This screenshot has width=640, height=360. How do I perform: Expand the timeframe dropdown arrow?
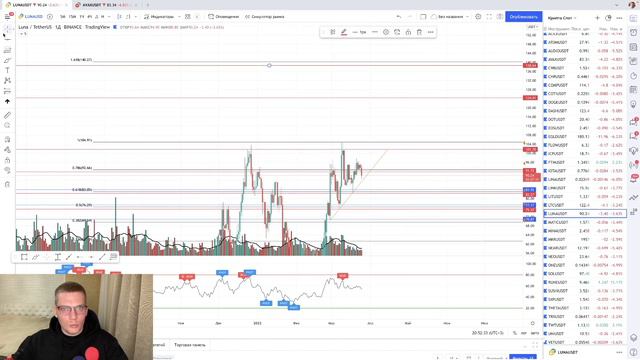tap(109, 17)
